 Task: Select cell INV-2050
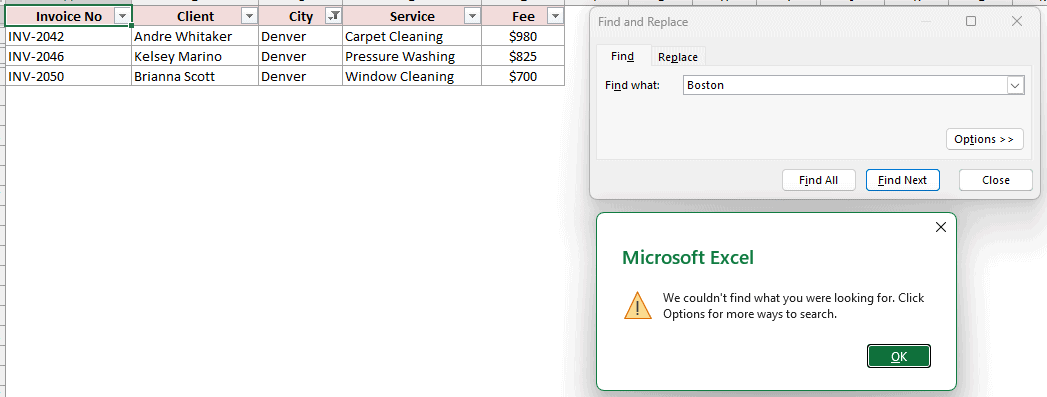pos(69,76)
